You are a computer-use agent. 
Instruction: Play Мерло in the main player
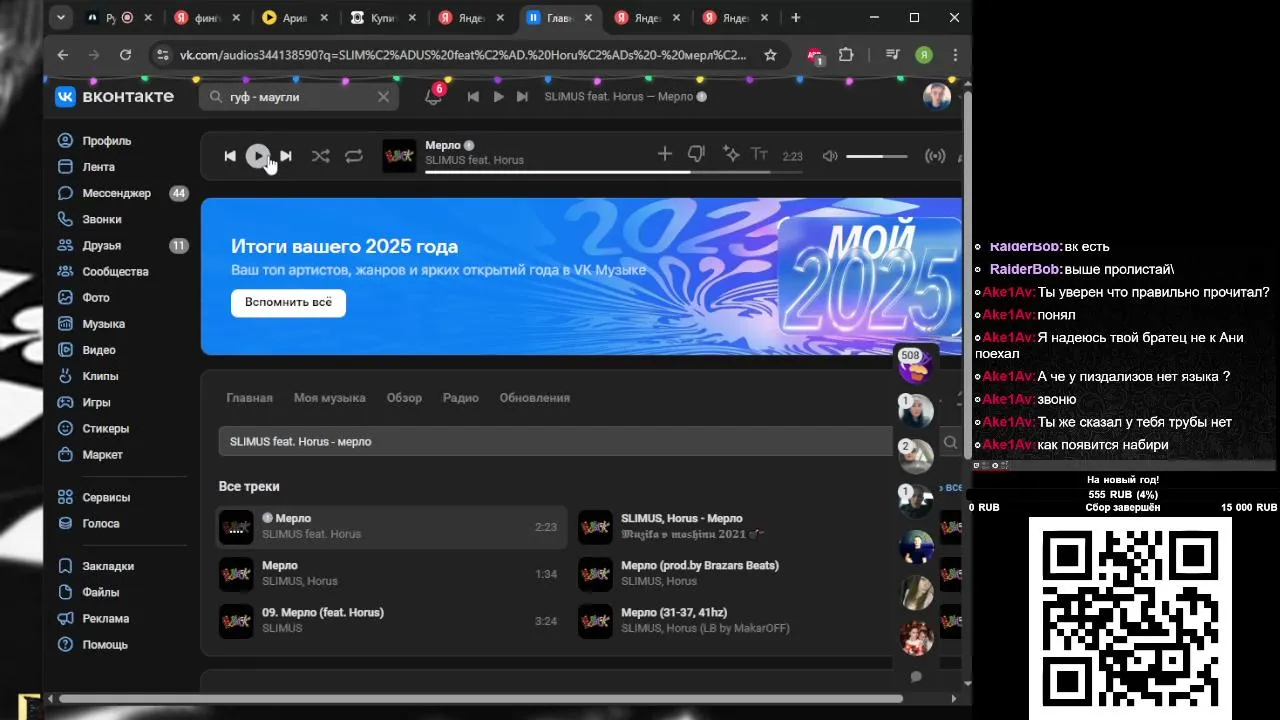click(258, 156)
